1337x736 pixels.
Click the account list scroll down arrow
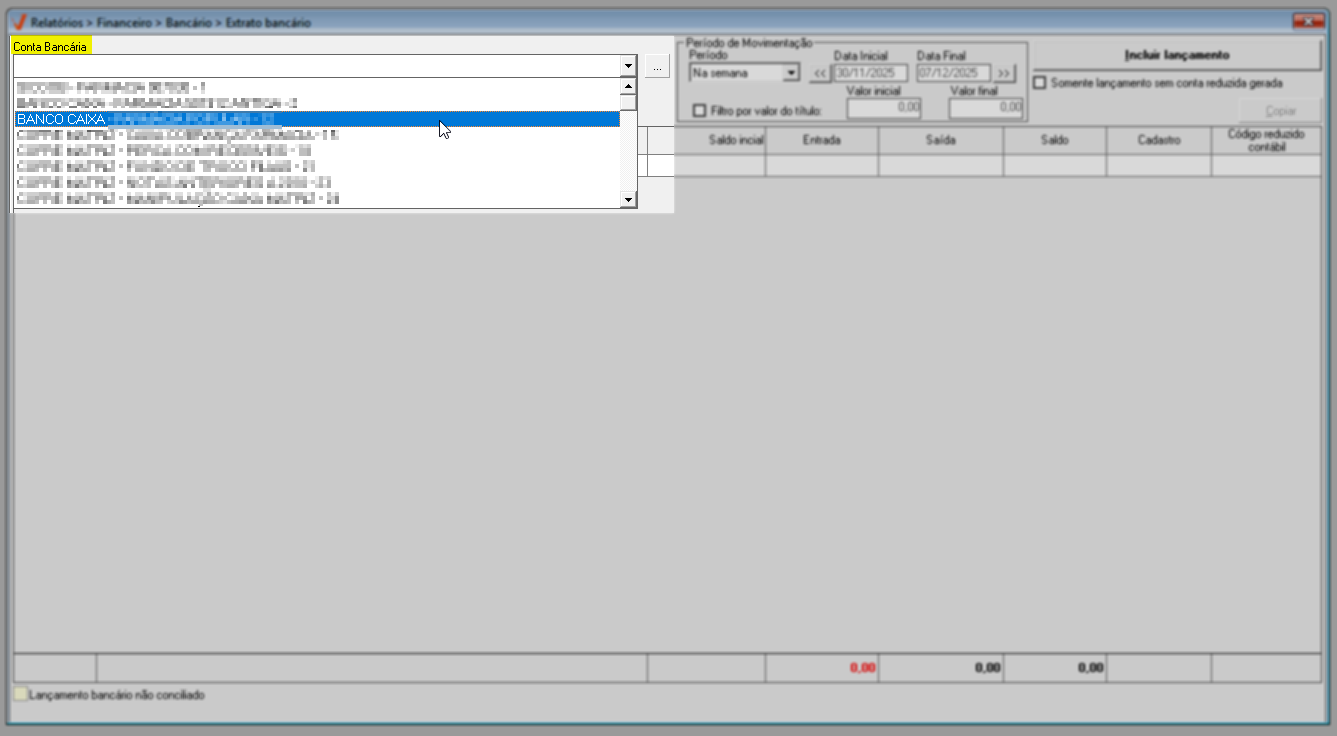(x=628, y=200)
